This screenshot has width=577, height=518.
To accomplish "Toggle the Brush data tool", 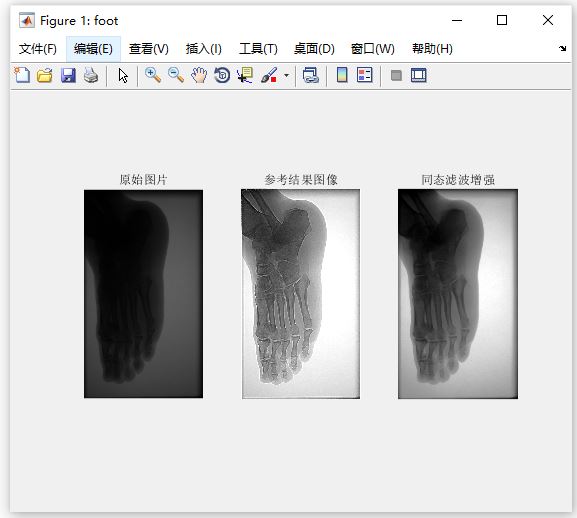I will coord(269,75).
